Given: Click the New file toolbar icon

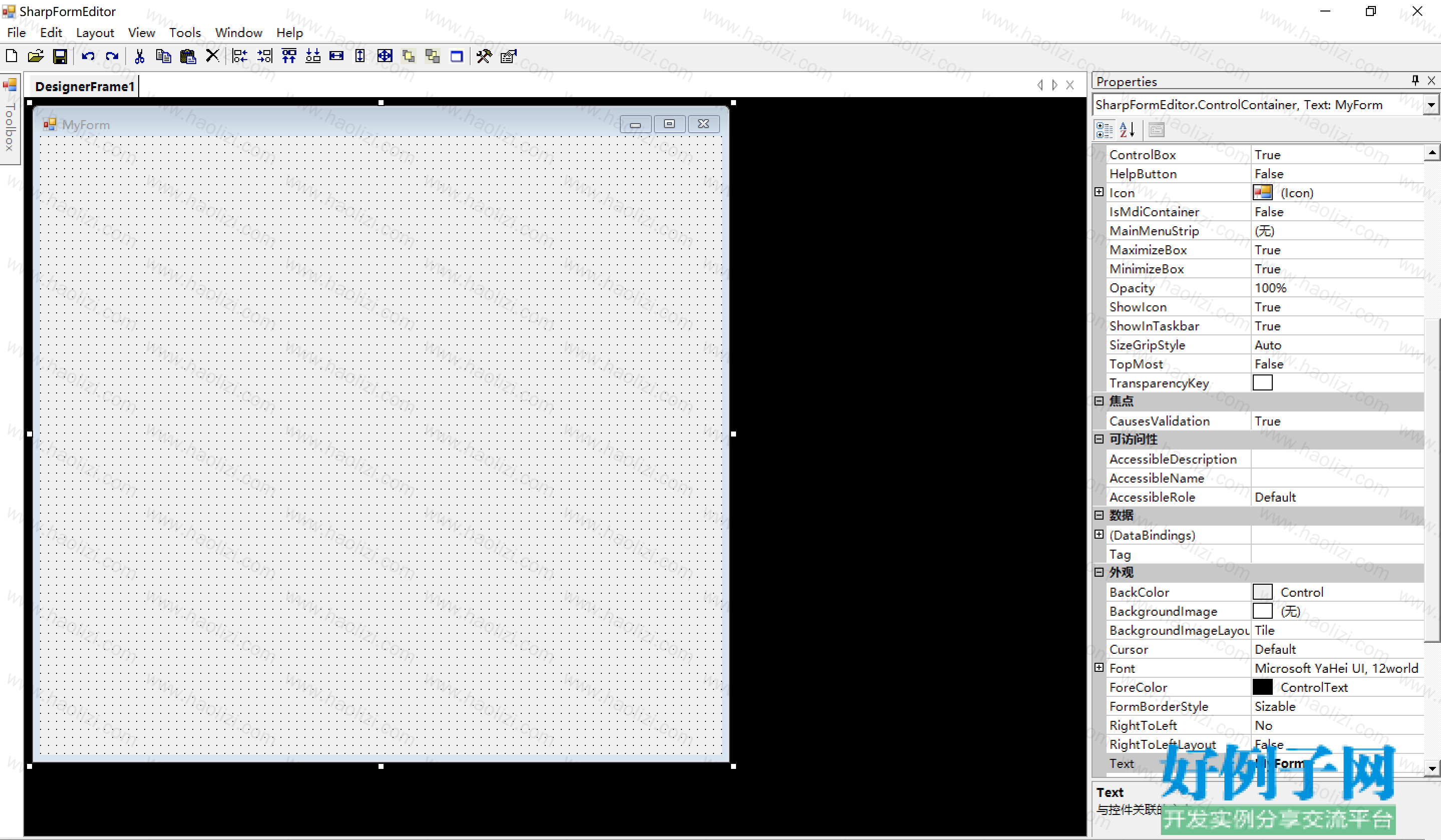Looking at the screenshot, I should click(x=12, y=56).
